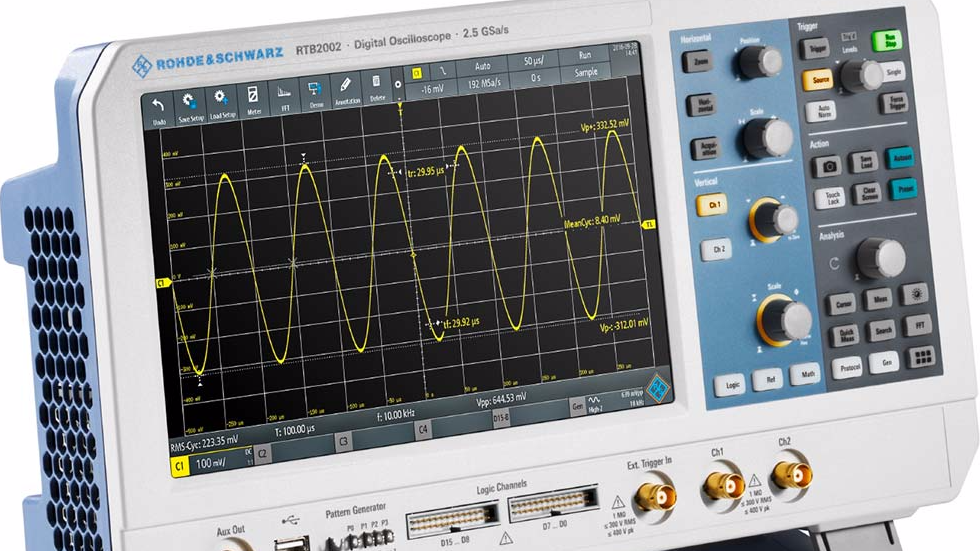Screen dimensions: 980x551
Task: Select the Meter tool icon
Action: coord(254,100)
